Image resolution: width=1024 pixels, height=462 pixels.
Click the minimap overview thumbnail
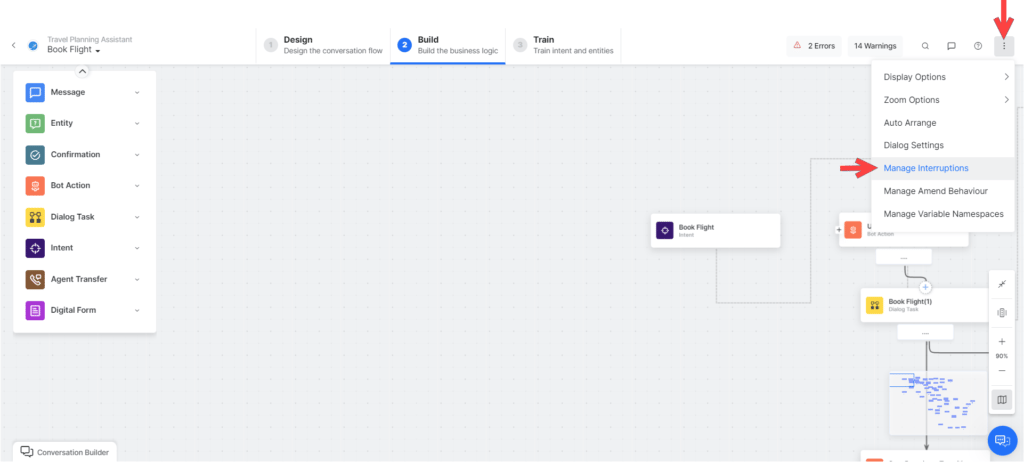pyautogui.click(x=938, y=403)
